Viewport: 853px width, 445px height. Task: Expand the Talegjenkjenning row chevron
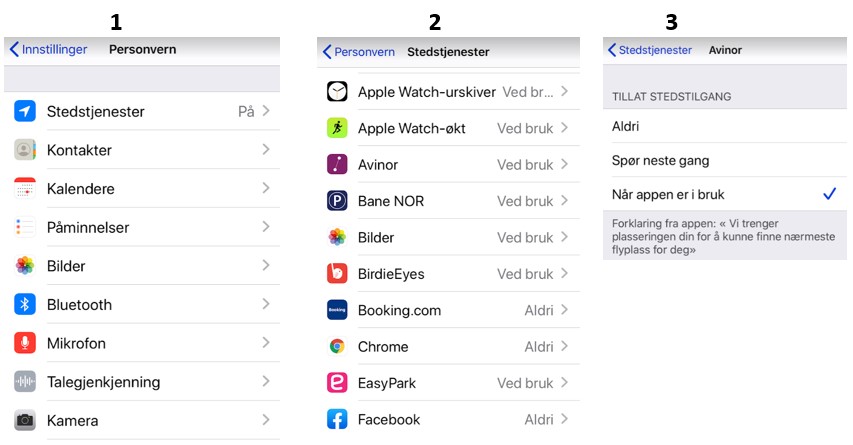click(x=266, y=381)
